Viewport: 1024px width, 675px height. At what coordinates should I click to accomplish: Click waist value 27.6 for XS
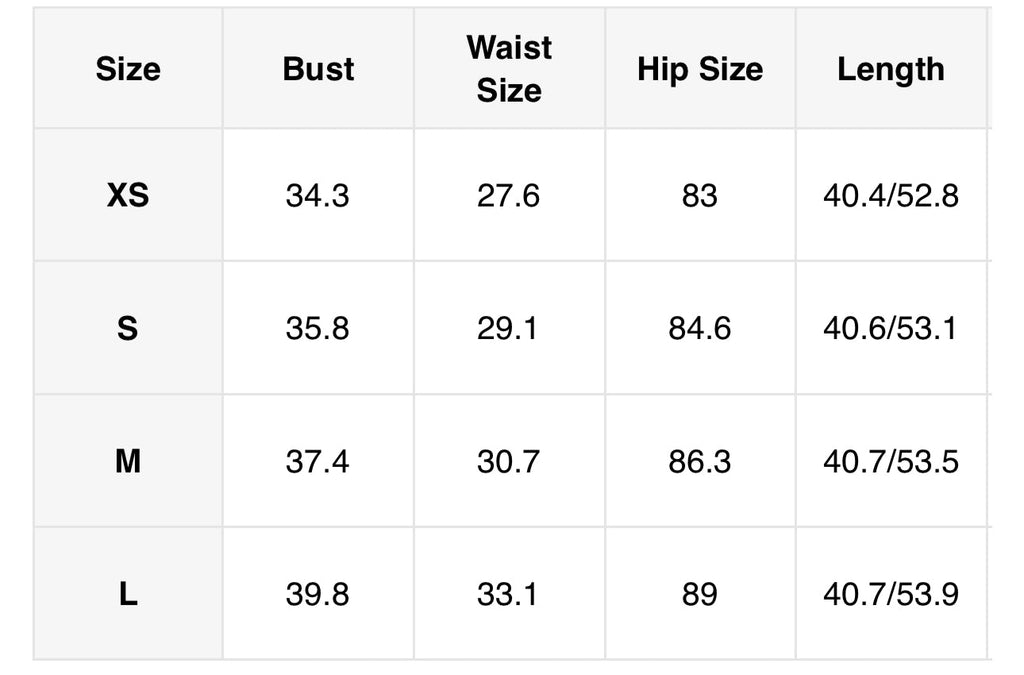(508, 195)
